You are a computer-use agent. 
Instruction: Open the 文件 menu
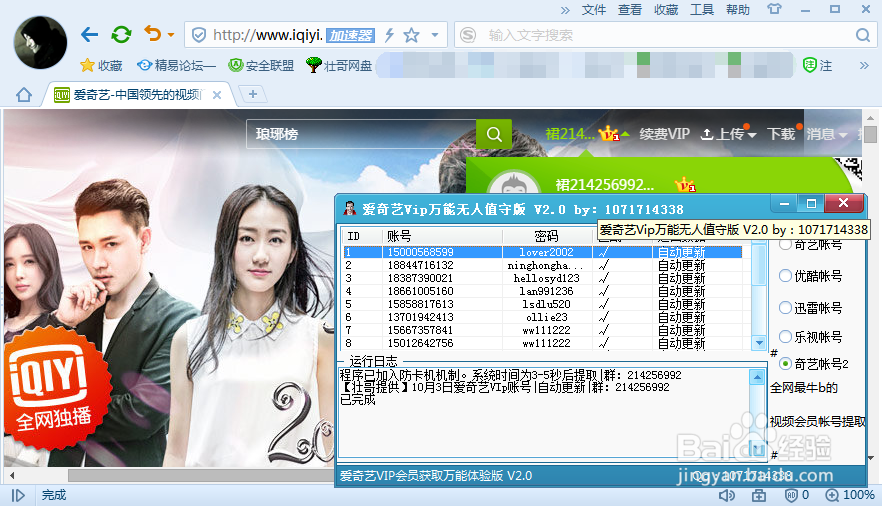pyautogui.click(x=593, y=10)
